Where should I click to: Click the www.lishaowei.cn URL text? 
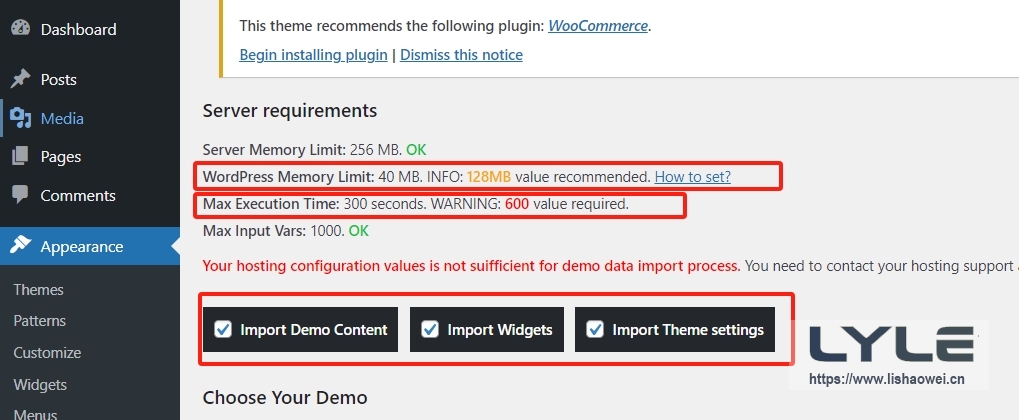pos(886,379)
